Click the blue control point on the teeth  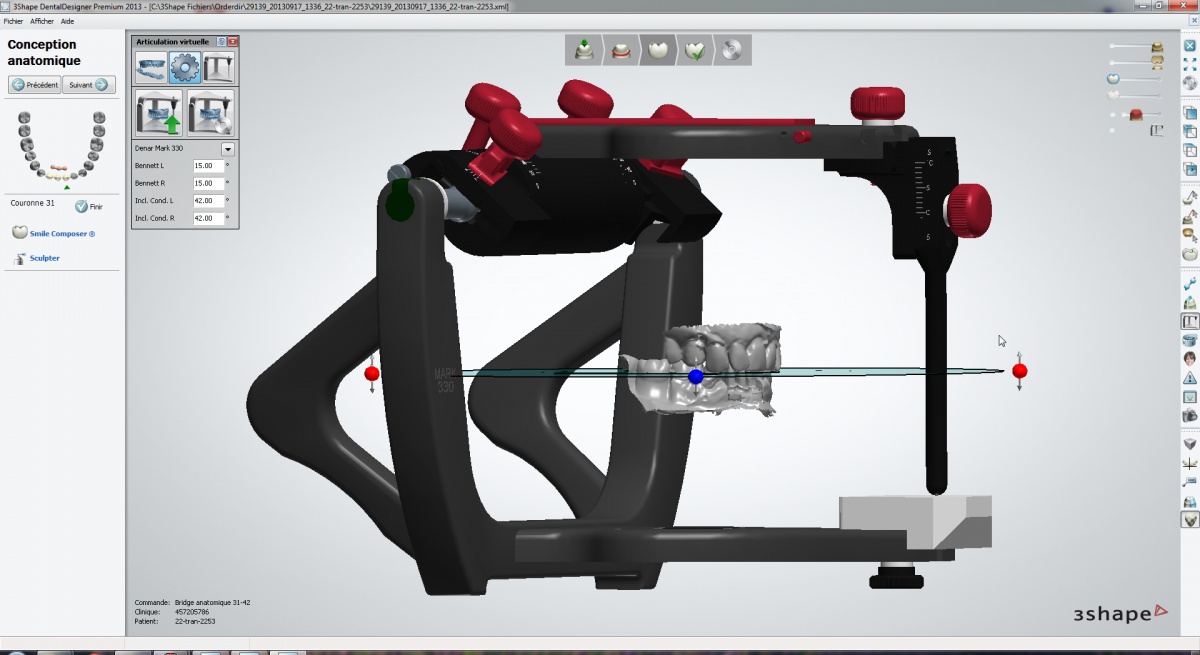click(x=696, y=376)
